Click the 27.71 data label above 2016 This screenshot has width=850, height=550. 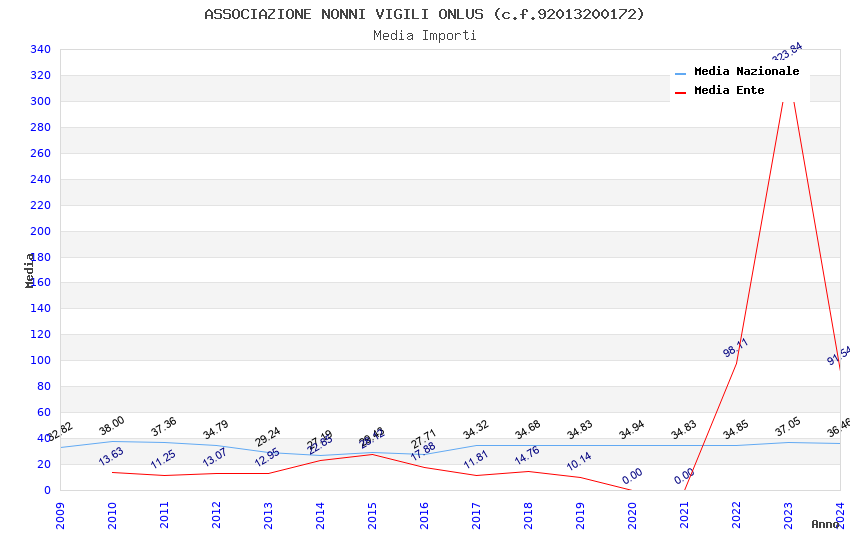tap(423, 439)
